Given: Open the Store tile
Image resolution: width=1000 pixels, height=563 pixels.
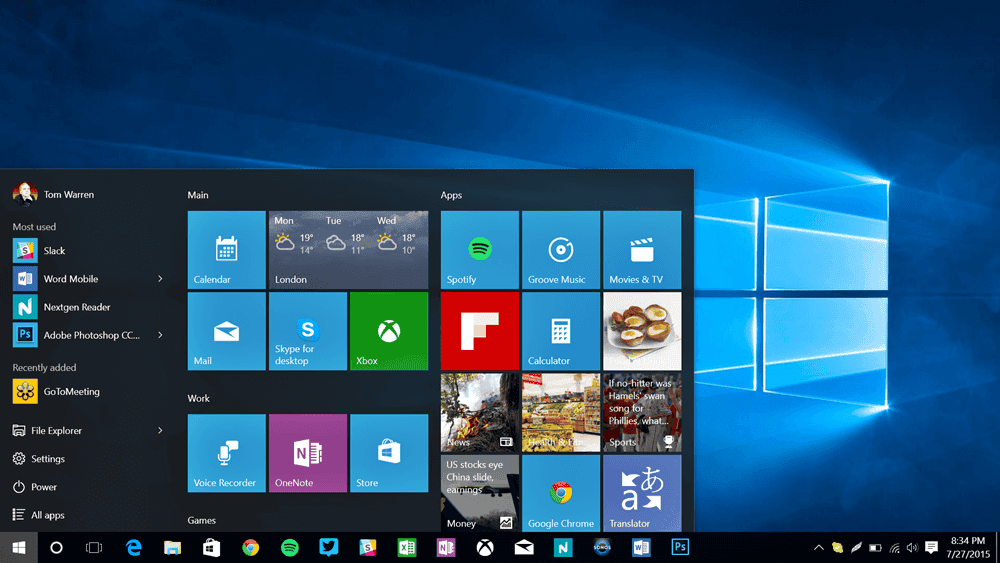Looking at the screenshot, I should 389,453.
